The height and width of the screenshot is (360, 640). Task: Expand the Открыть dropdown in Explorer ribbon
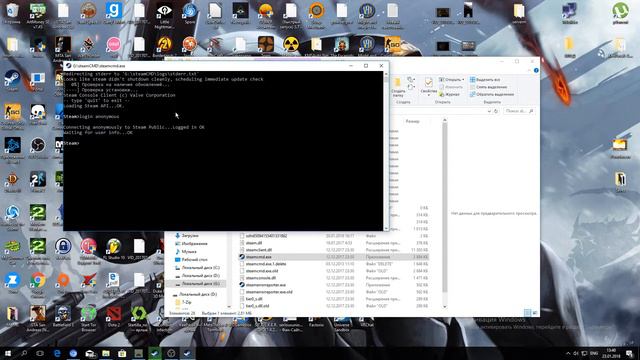pos(452,80)
